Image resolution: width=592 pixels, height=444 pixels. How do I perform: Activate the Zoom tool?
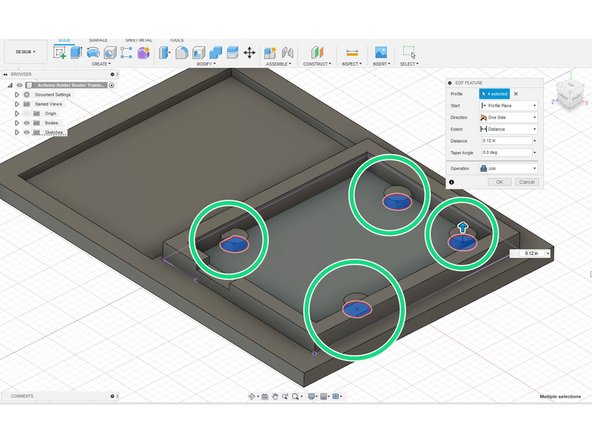[x=285, y=396]
